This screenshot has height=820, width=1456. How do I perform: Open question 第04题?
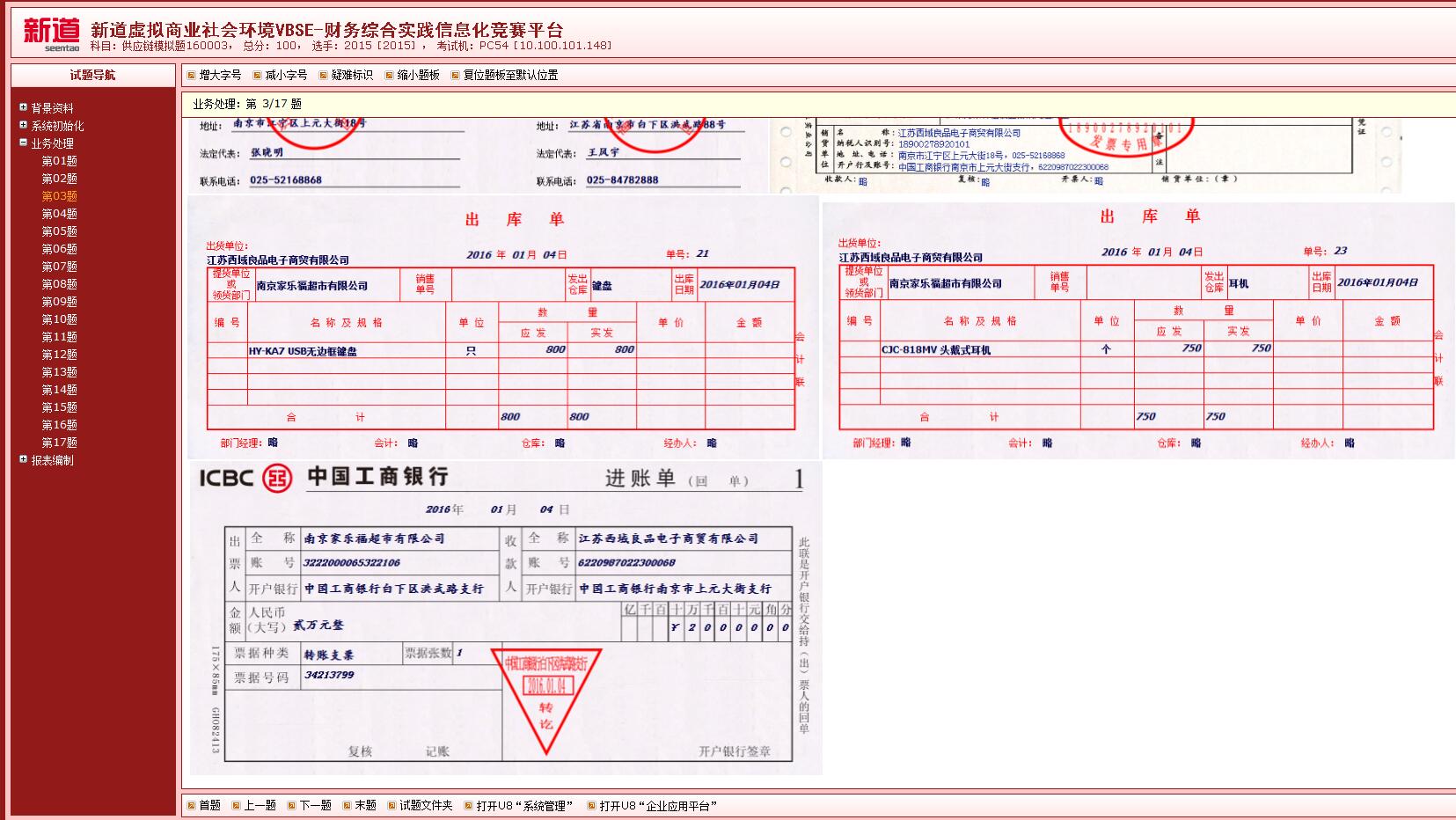pos(60,214)
